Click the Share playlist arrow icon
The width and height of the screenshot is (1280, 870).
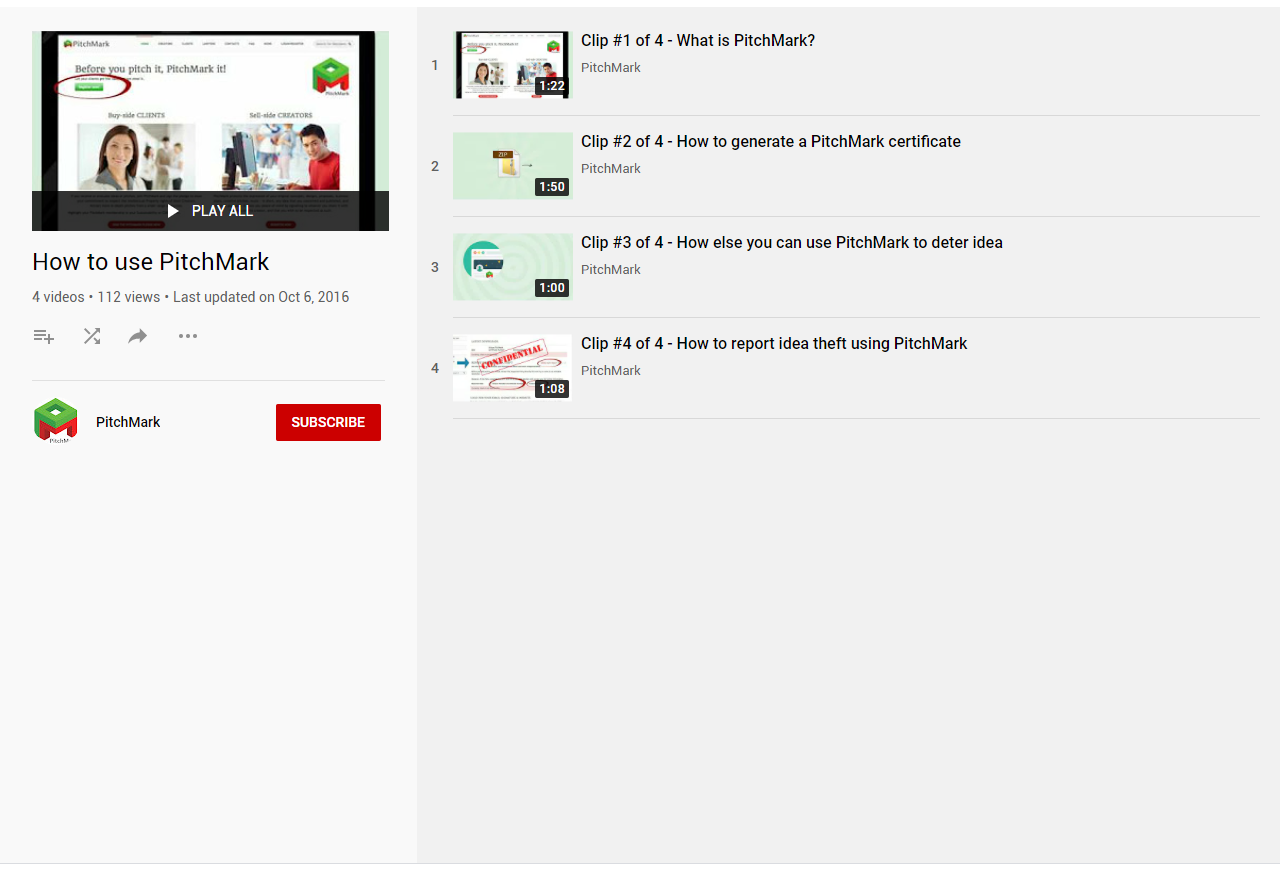[x=138, y=336]
